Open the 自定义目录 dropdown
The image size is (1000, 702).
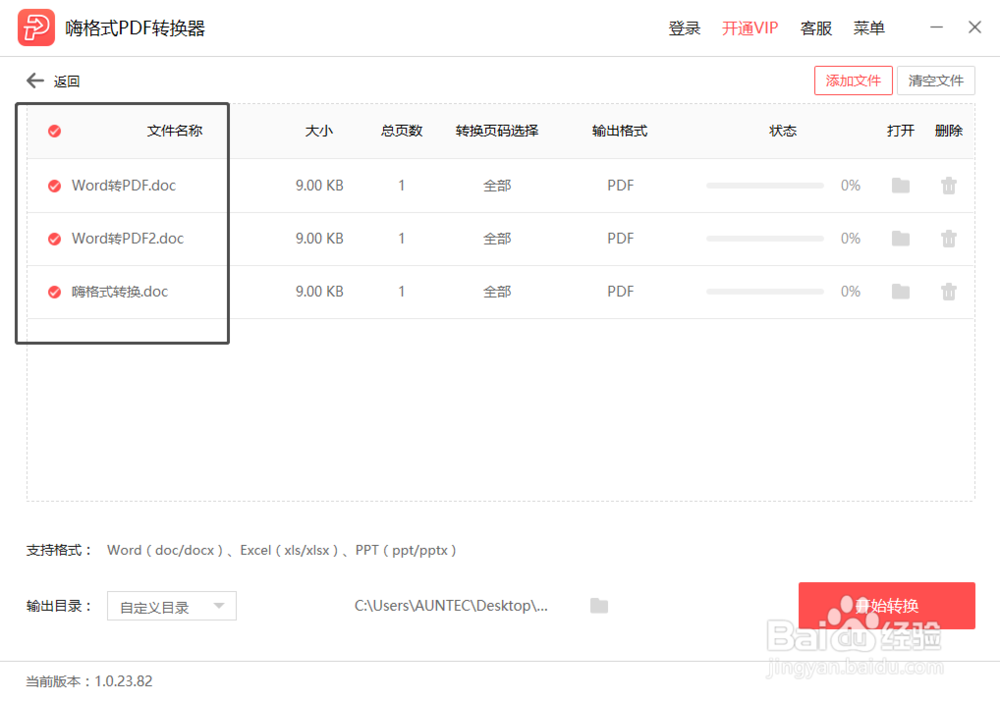171,605
